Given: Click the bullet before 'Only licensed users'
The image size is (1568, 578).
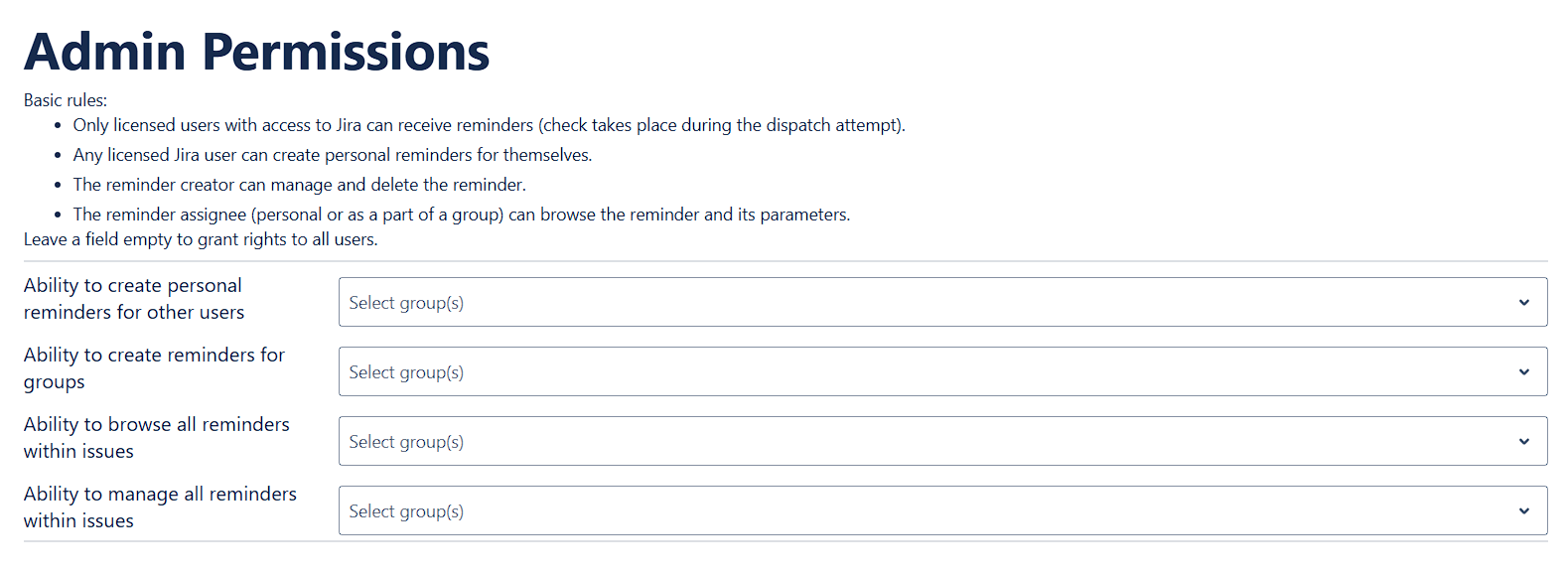Looking at the screenshot, I should point(58,126).
